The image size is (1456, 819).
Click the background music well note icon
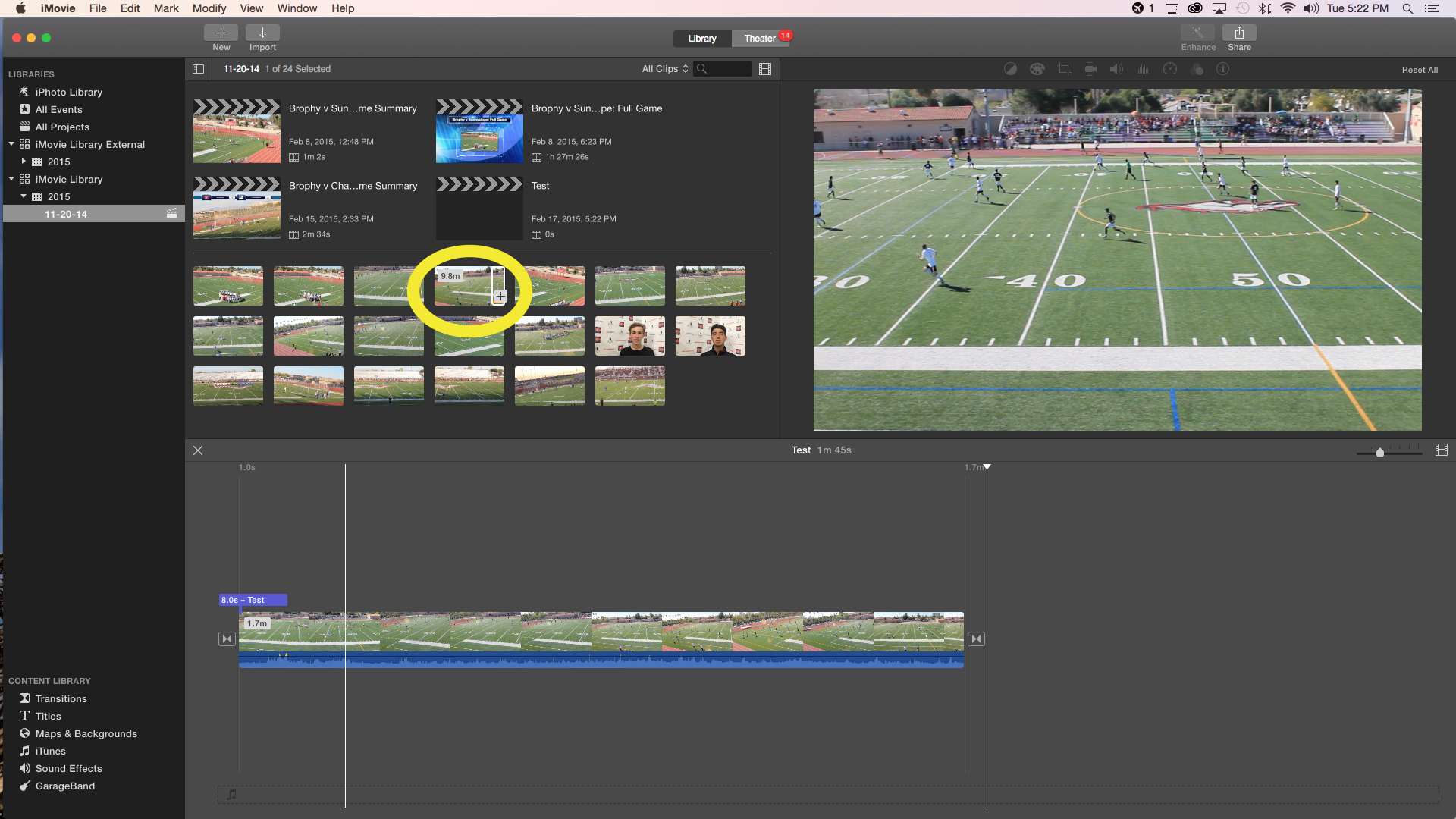[x=232, y=794]
